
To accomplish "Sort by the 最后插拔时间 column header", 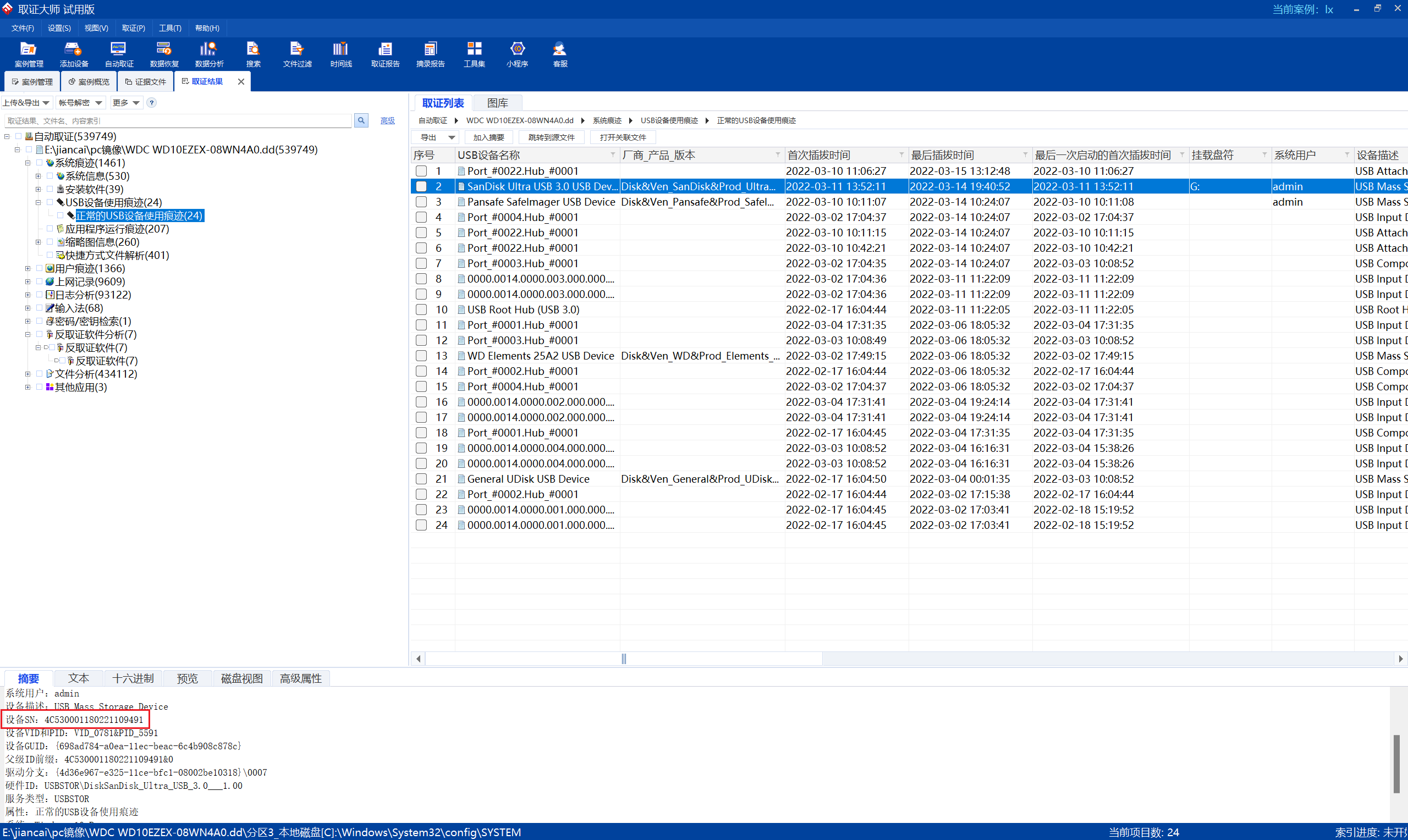I will click(970, 155).
